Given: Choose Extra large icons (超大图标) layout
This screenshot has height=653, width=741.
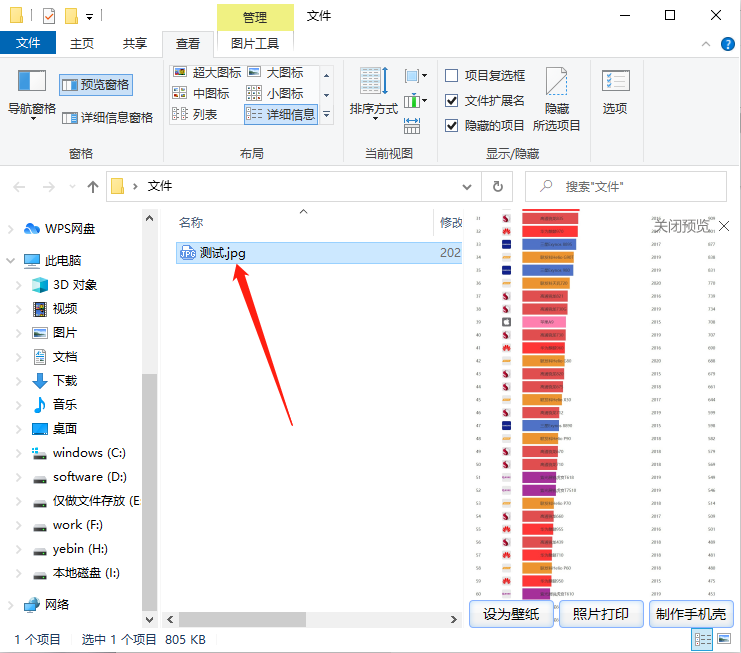Looking at the screenshot, I should [x=207, y=73].
